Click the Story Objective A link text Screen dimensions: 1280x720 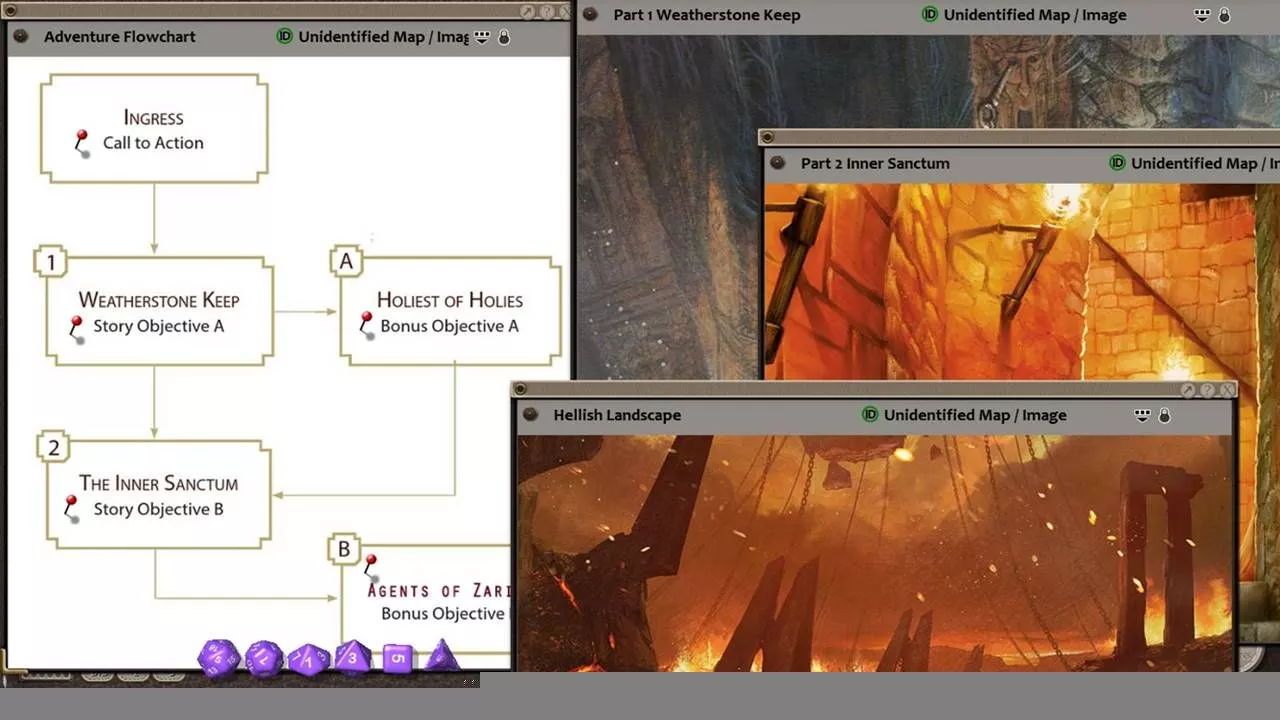[159, 326]
